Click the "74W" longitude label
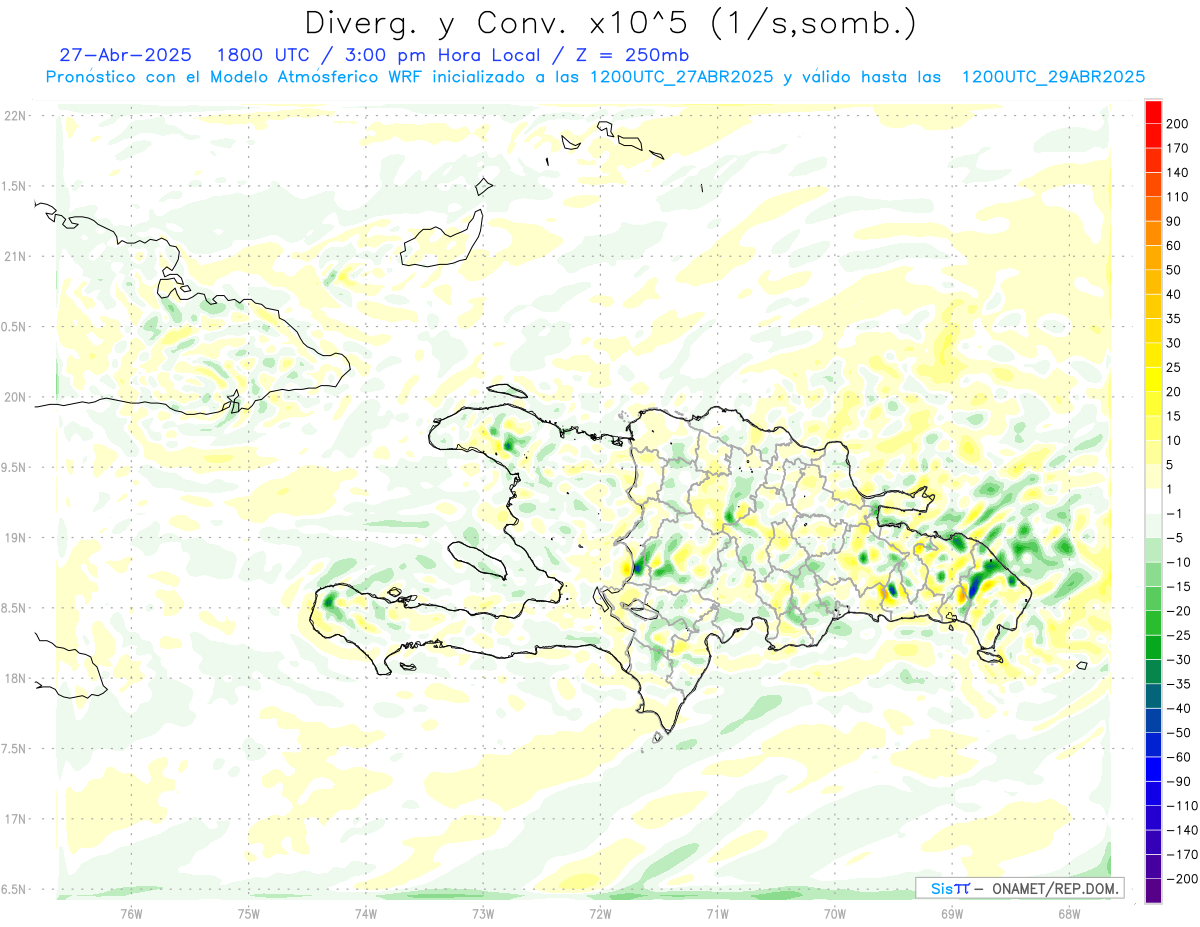The height and width of the screenshot is (927, 1200). click(x=366, y=914)
